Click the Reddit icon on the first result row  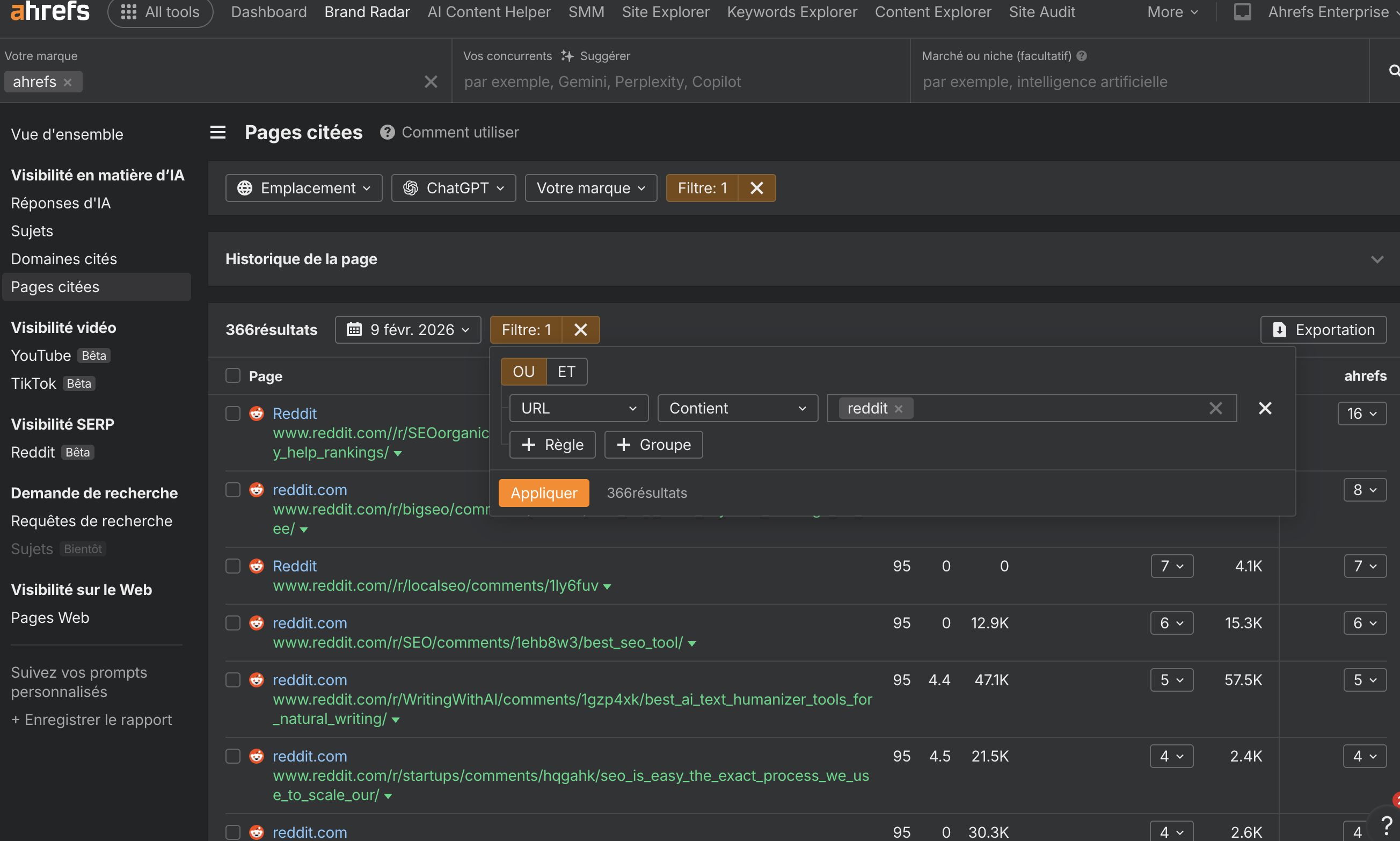point(257,414)
